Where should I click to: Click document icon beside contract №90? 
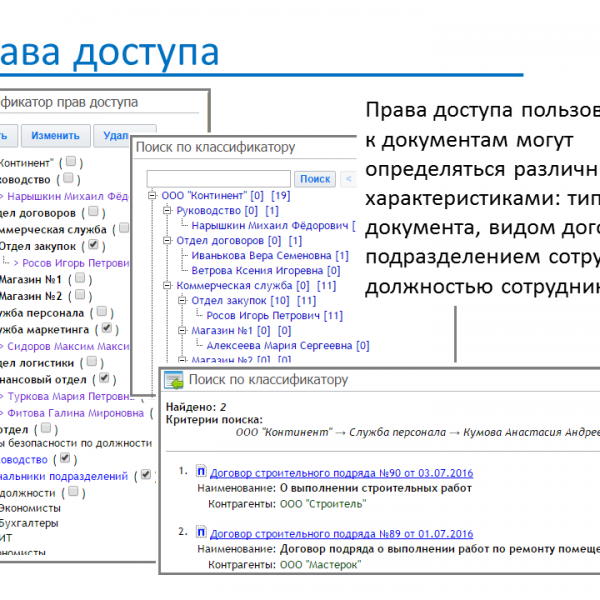click(x=200, y=473)
